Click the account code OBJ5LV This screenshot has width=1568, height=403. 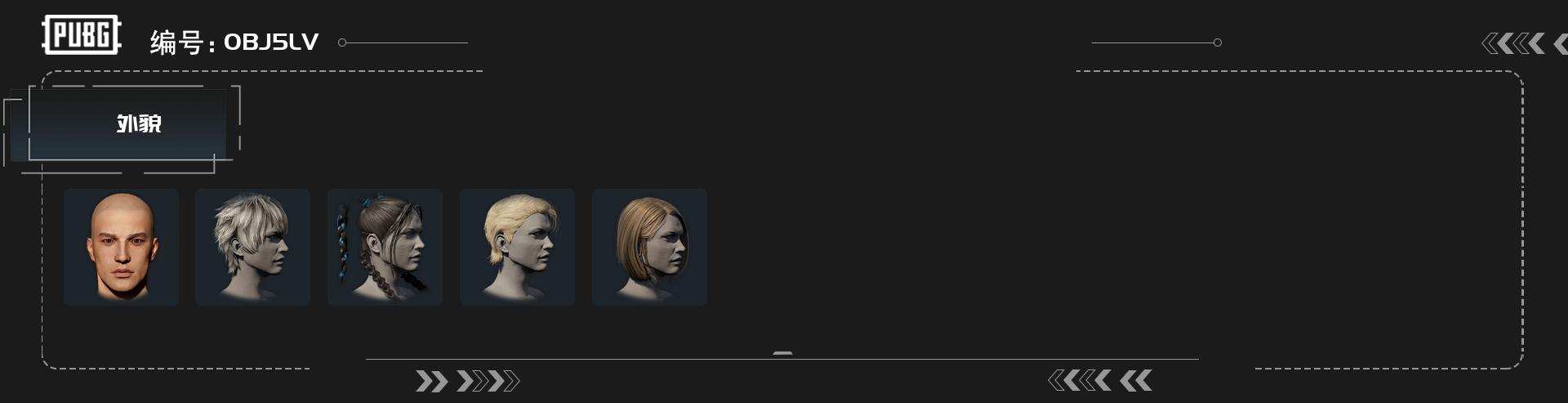coord(271,42)
